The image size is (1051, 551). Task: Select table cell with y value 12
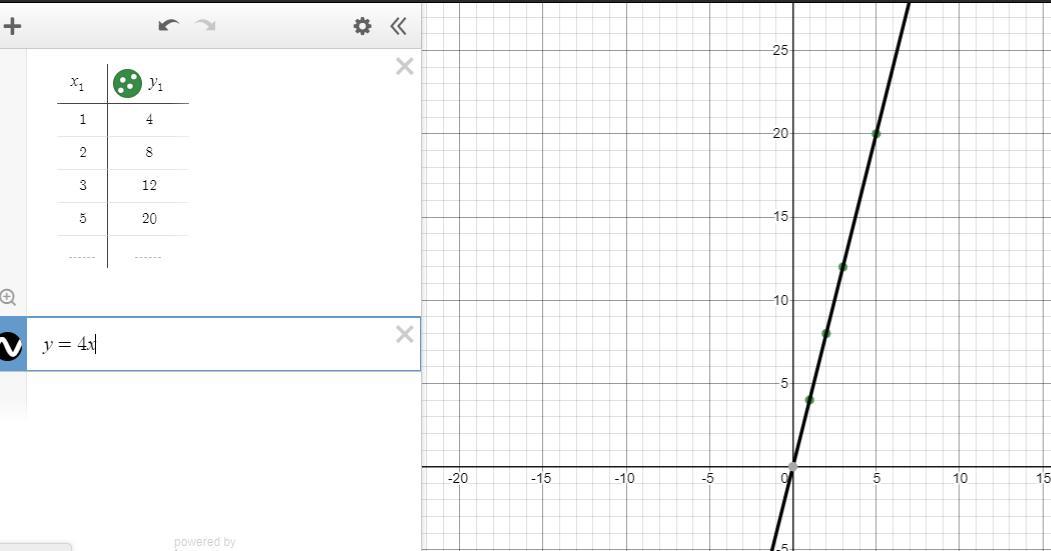tap(149, 185)
